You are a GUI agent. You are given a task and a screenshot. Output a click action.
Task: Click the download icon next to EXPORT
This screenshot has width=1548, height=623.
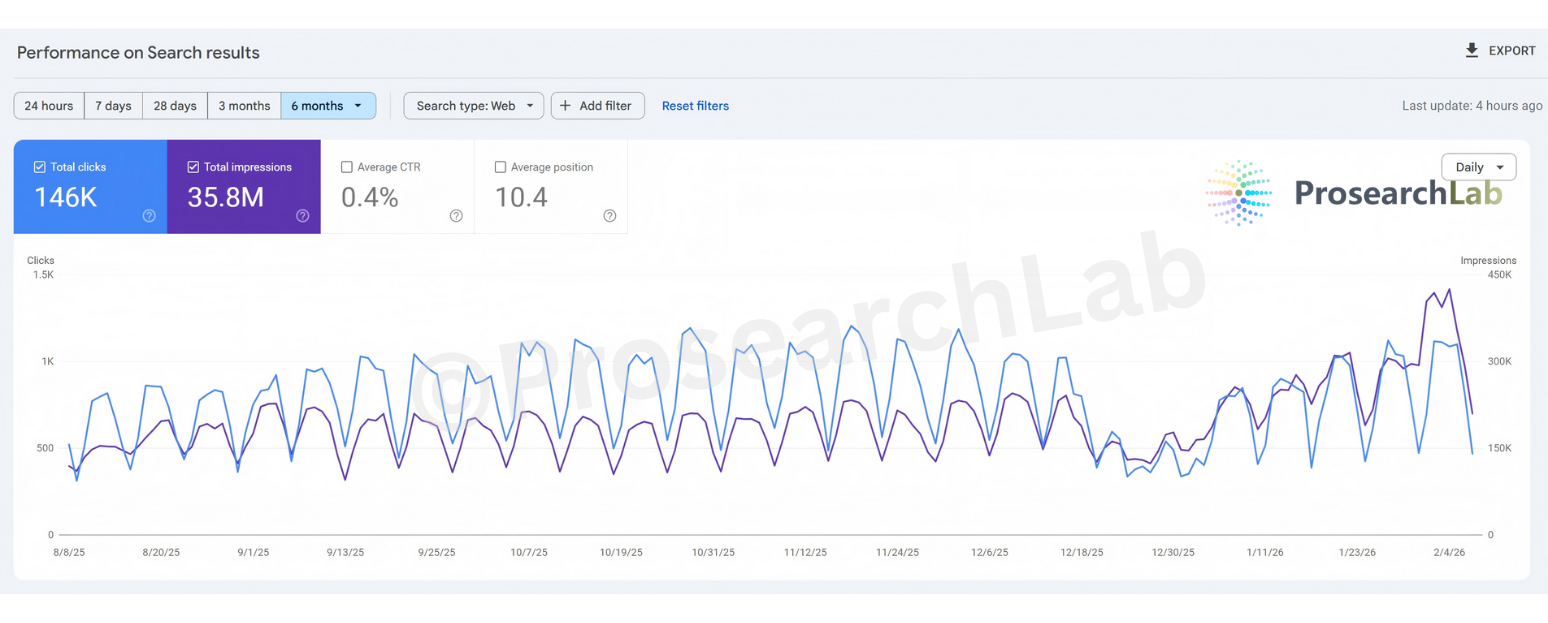[1470, 51]
